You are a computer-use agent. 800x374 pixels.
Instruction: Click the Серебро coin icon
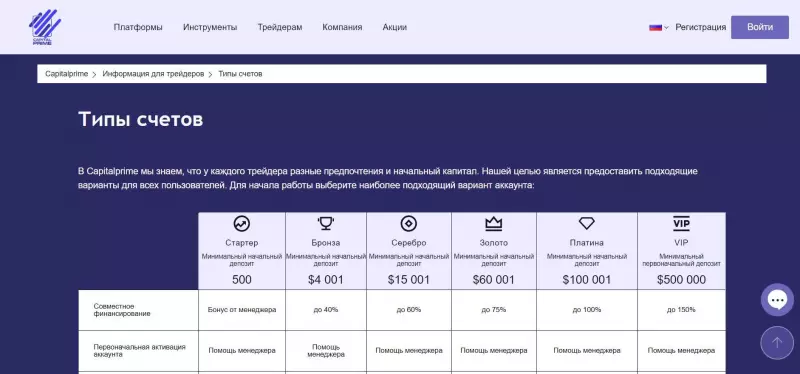pyautogui.click(x=409, y=223)
